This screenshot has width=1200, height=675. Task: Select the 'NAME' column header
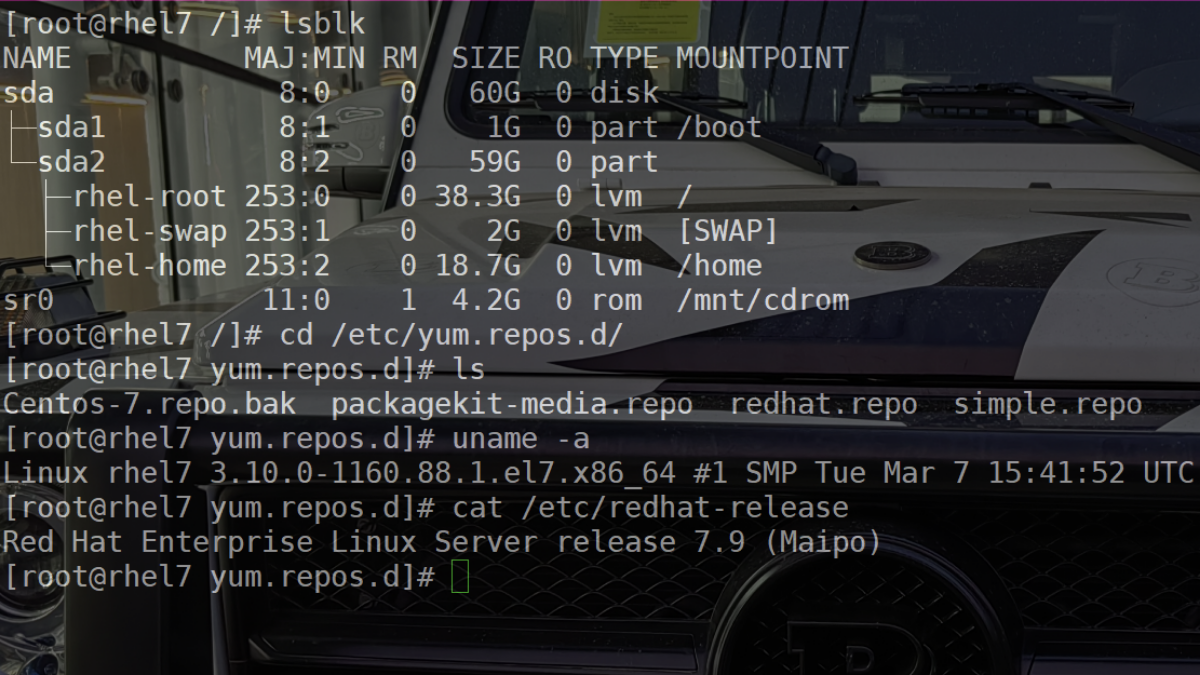click(x=37, y=58)
